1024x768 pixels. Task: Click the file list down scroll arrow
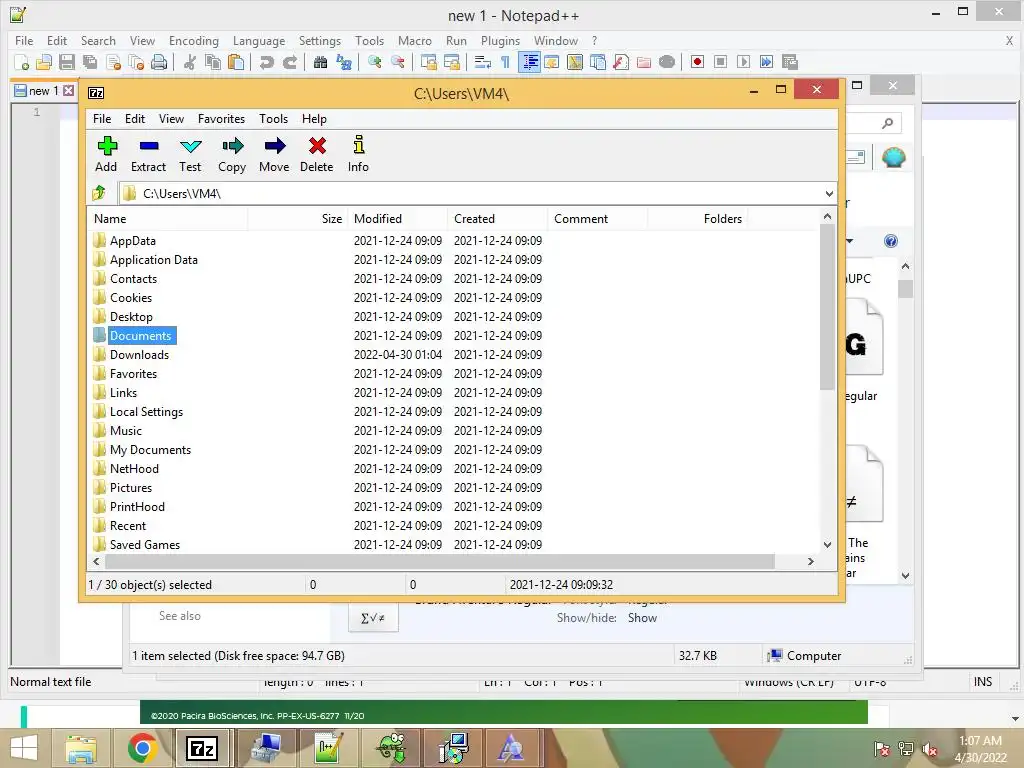(827, 545)
